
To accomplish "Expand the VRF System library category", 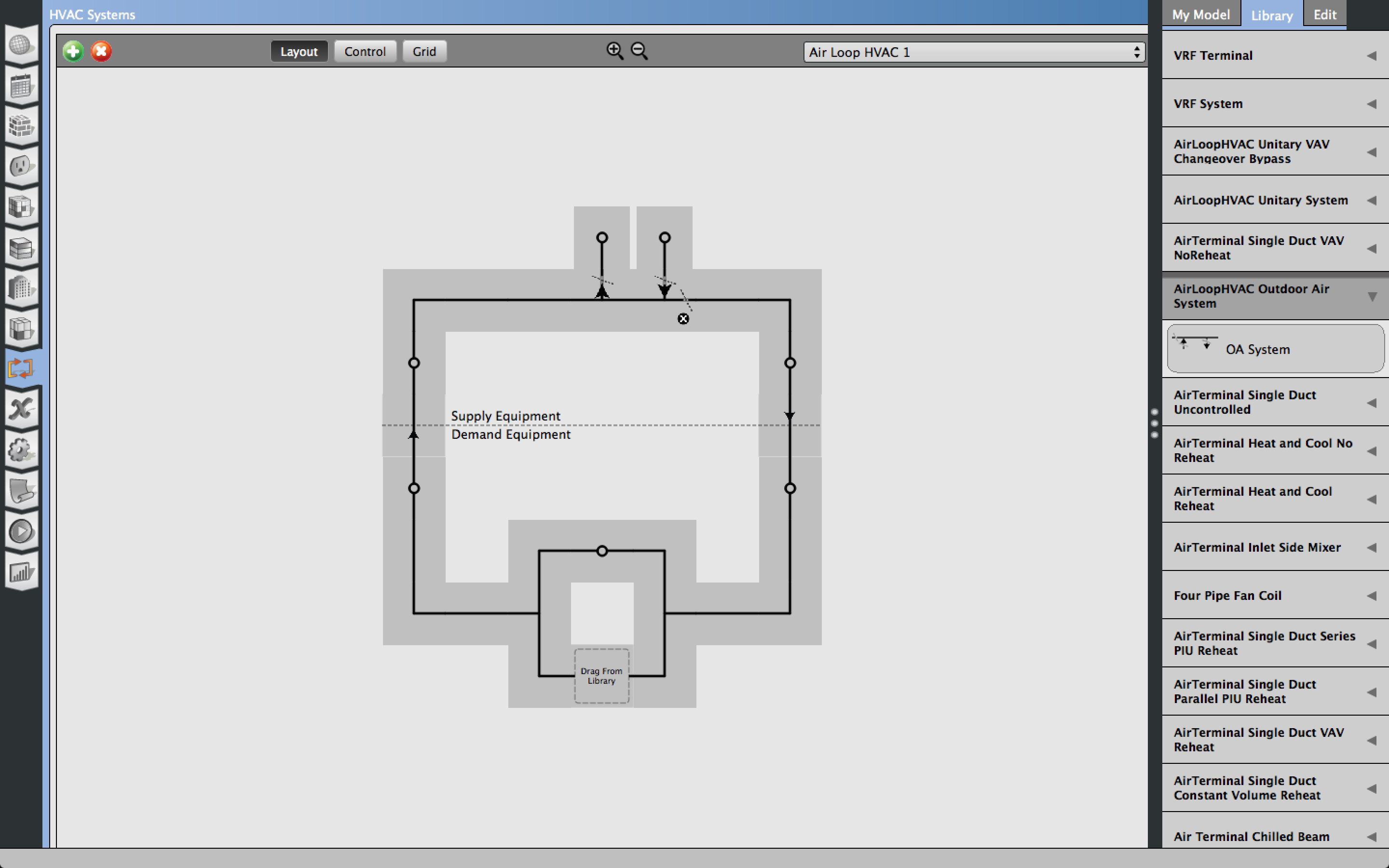I will coord(1275,103).
